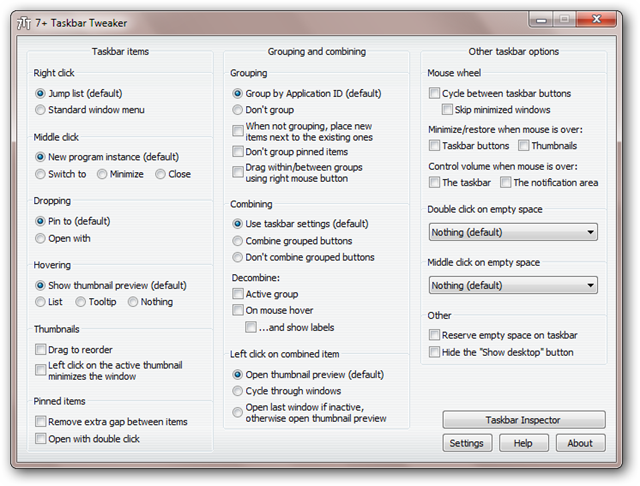Viewport: 640px width, 486px height.
Task: Enable Cycle between taskbar buttons
Action: coord(435,93)
